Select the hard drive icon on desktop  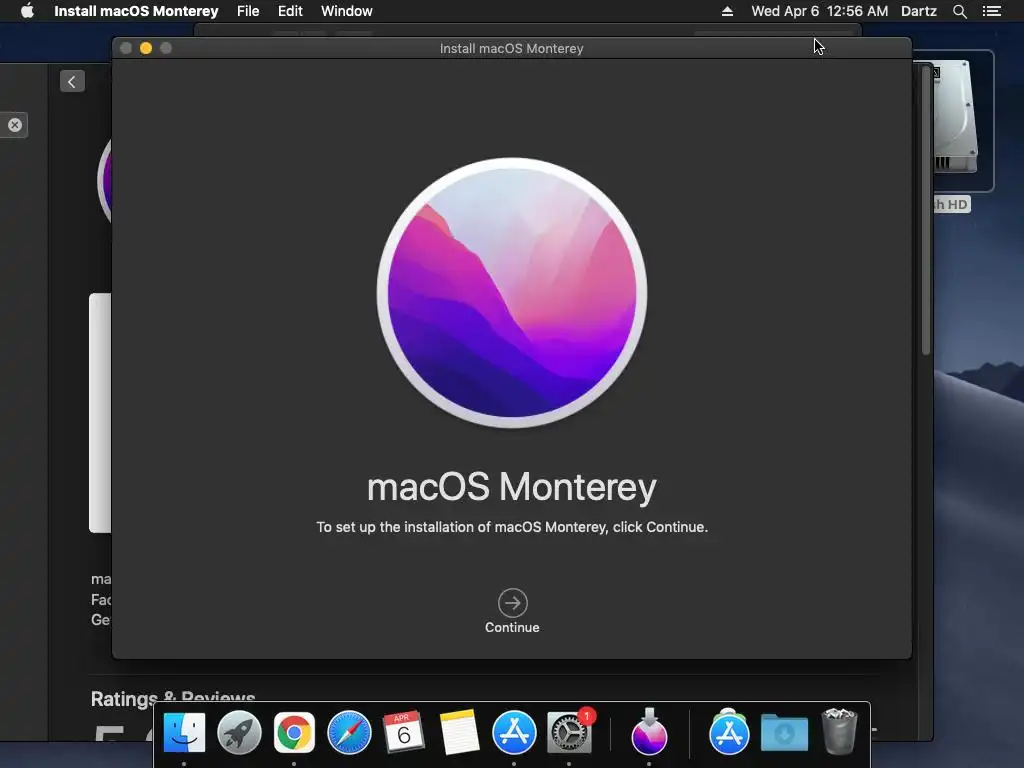955,118
